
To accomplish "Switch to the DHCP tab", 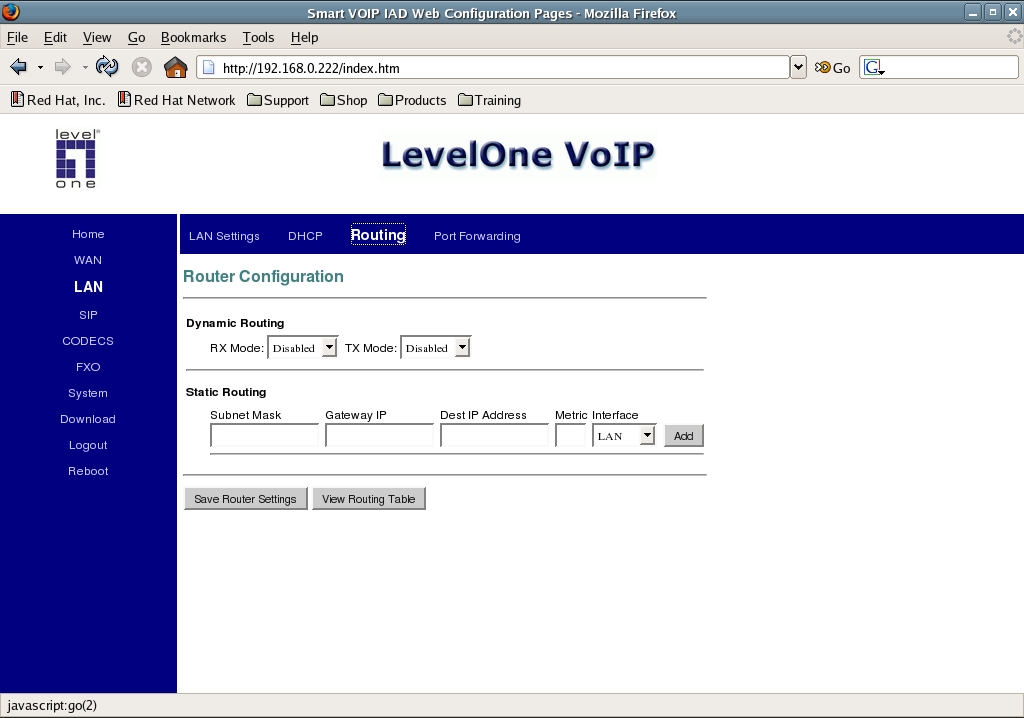I will point(305,236).
